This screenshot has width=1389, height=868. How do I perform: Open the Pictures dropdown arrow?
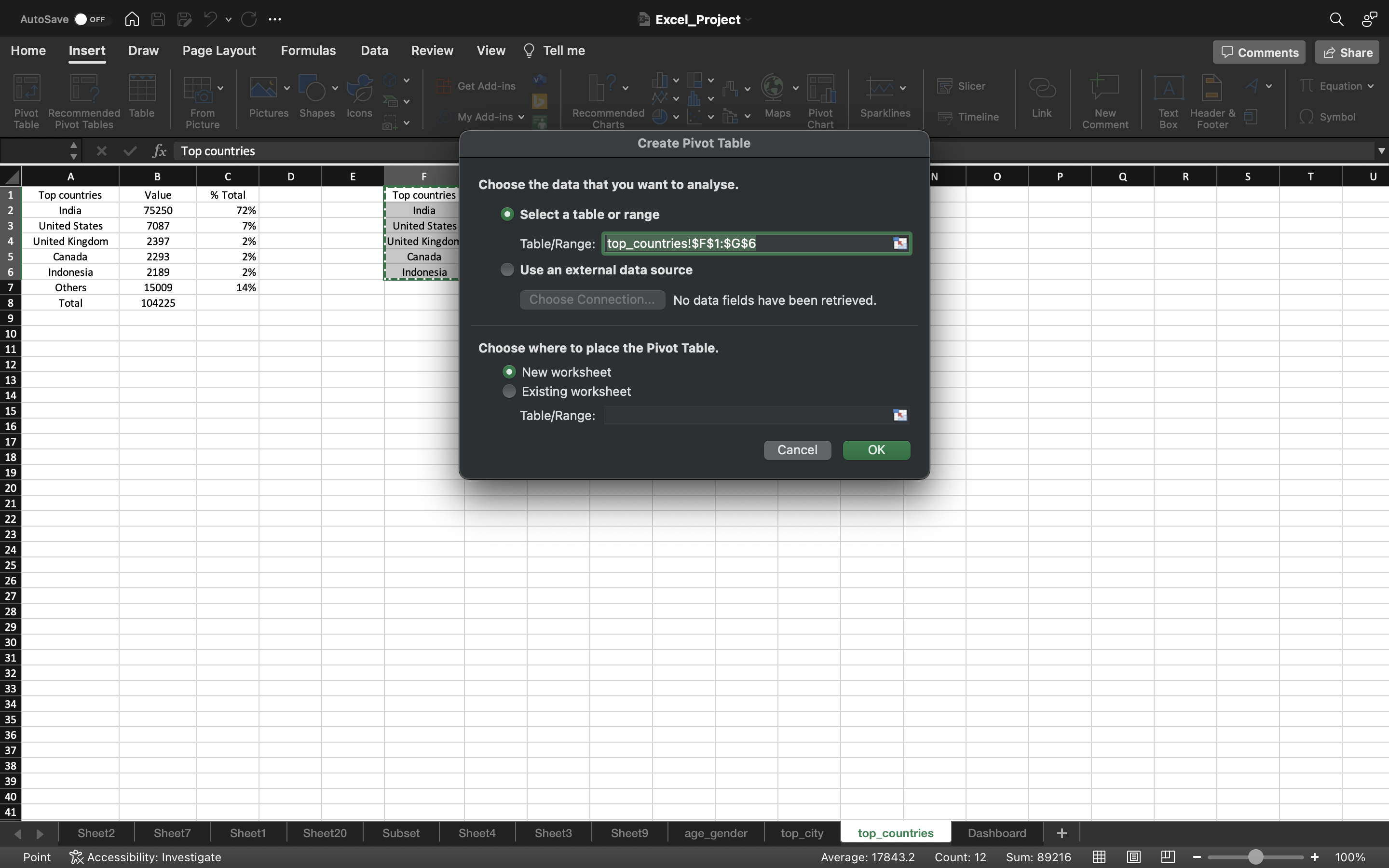coord(286,88)
